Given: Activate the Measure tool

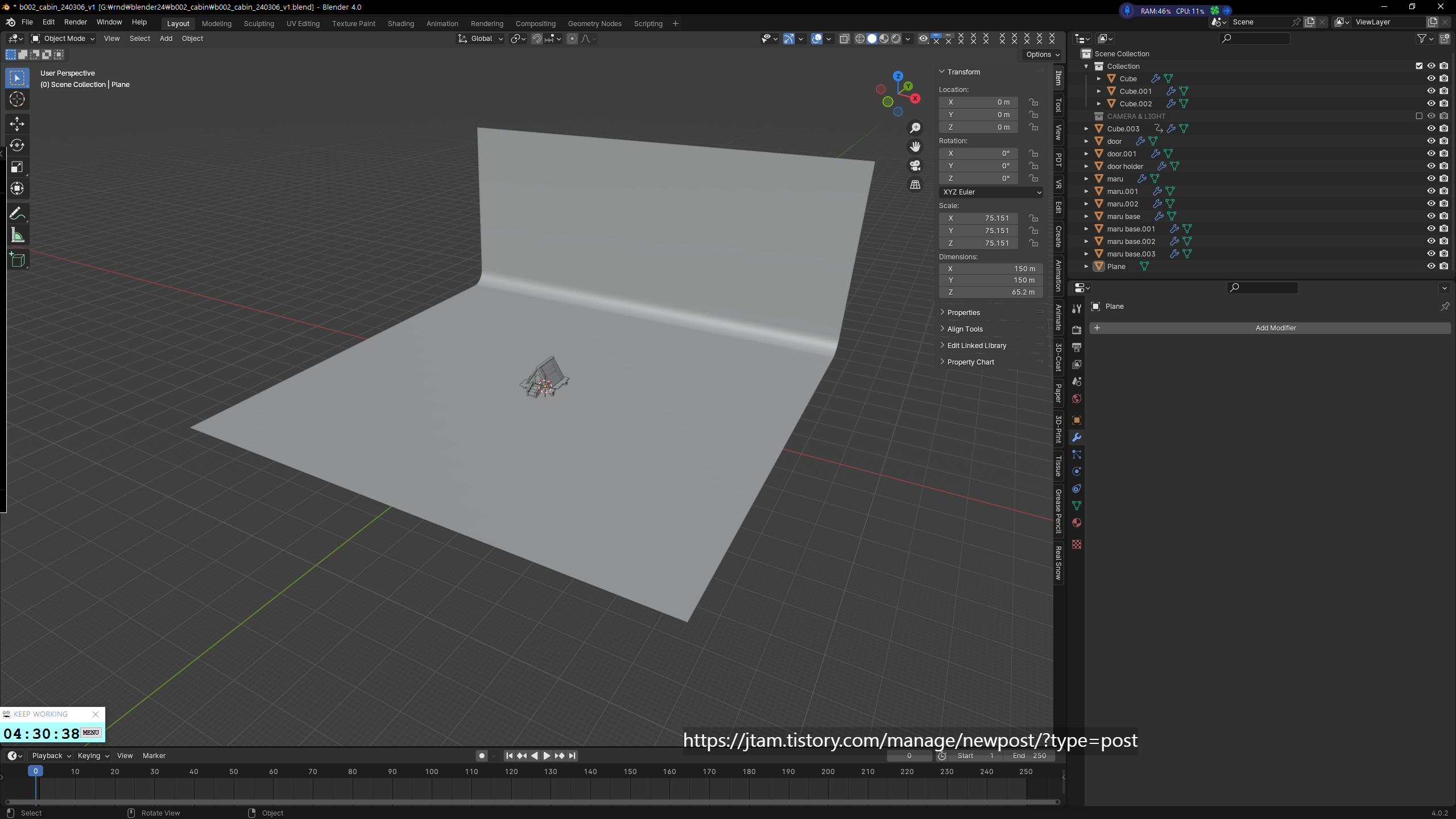Looking at the screenshot, I should (17, 235).
